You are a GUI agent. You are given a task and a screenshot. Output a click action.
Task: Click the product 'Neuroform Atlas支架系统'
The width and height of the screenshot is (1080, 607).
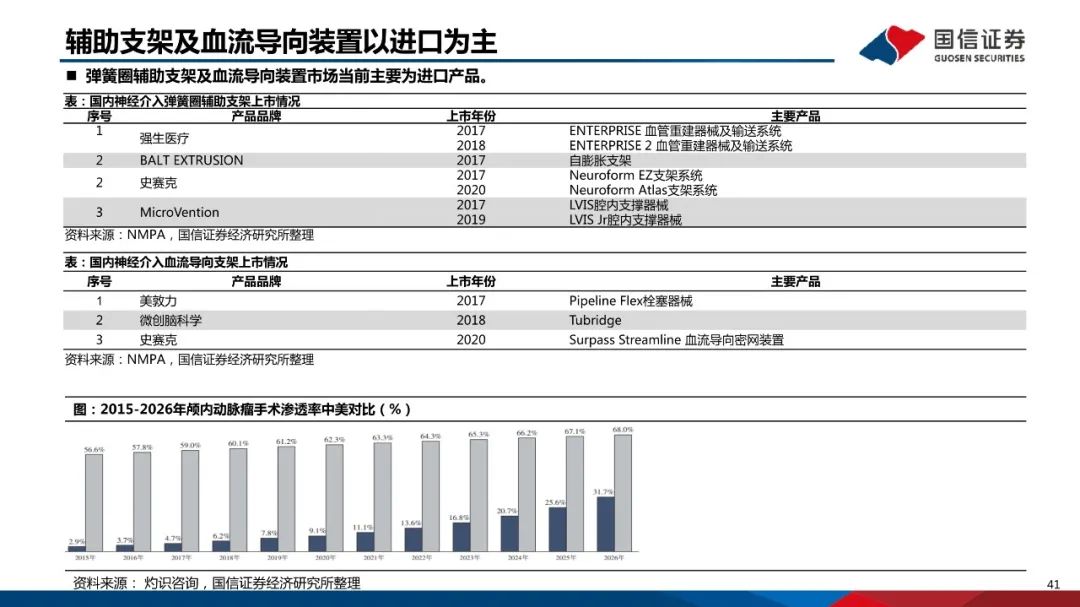pos(643,189)
